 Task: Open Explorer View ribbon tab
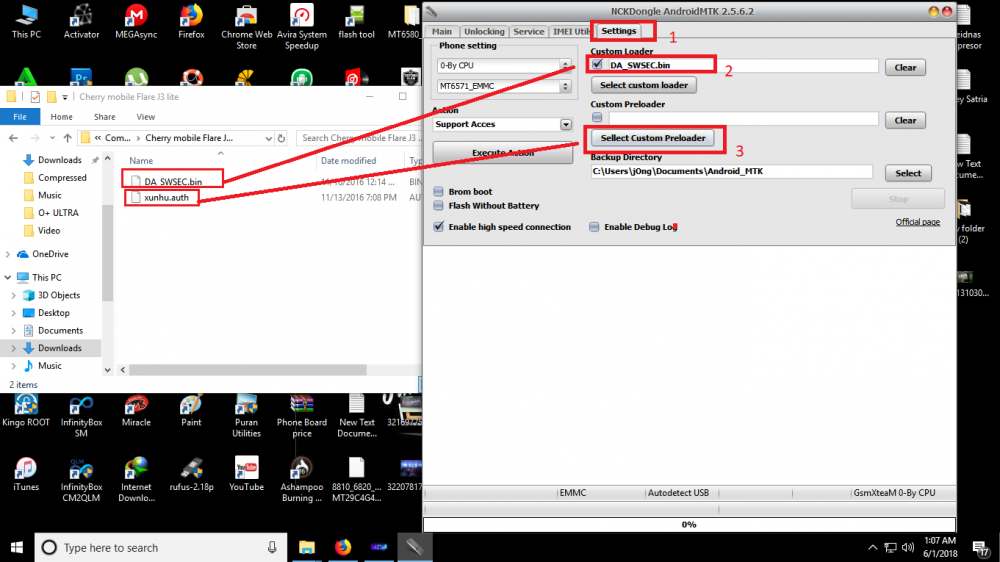point(145,117)
